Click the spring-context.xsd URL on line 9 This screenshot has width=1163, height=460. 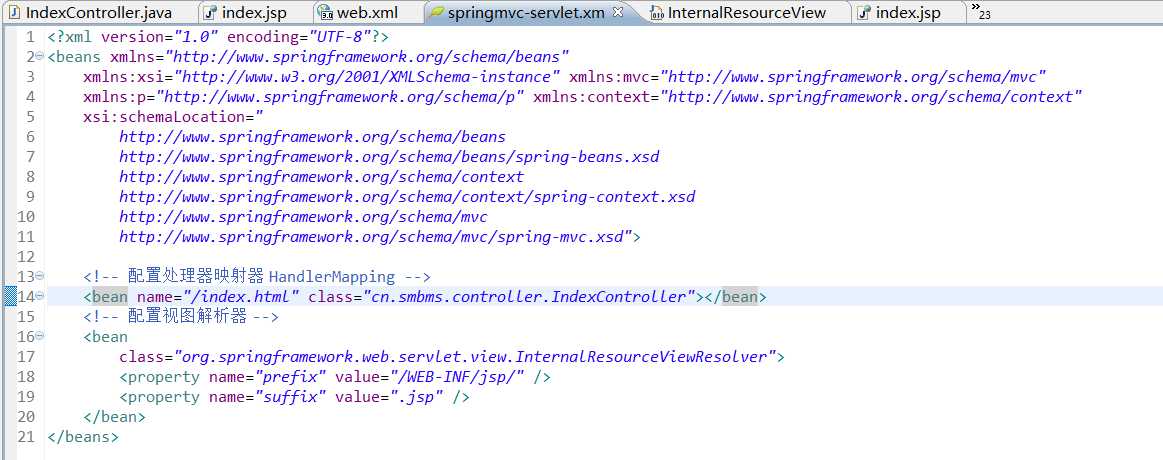(x=407, y=197)
